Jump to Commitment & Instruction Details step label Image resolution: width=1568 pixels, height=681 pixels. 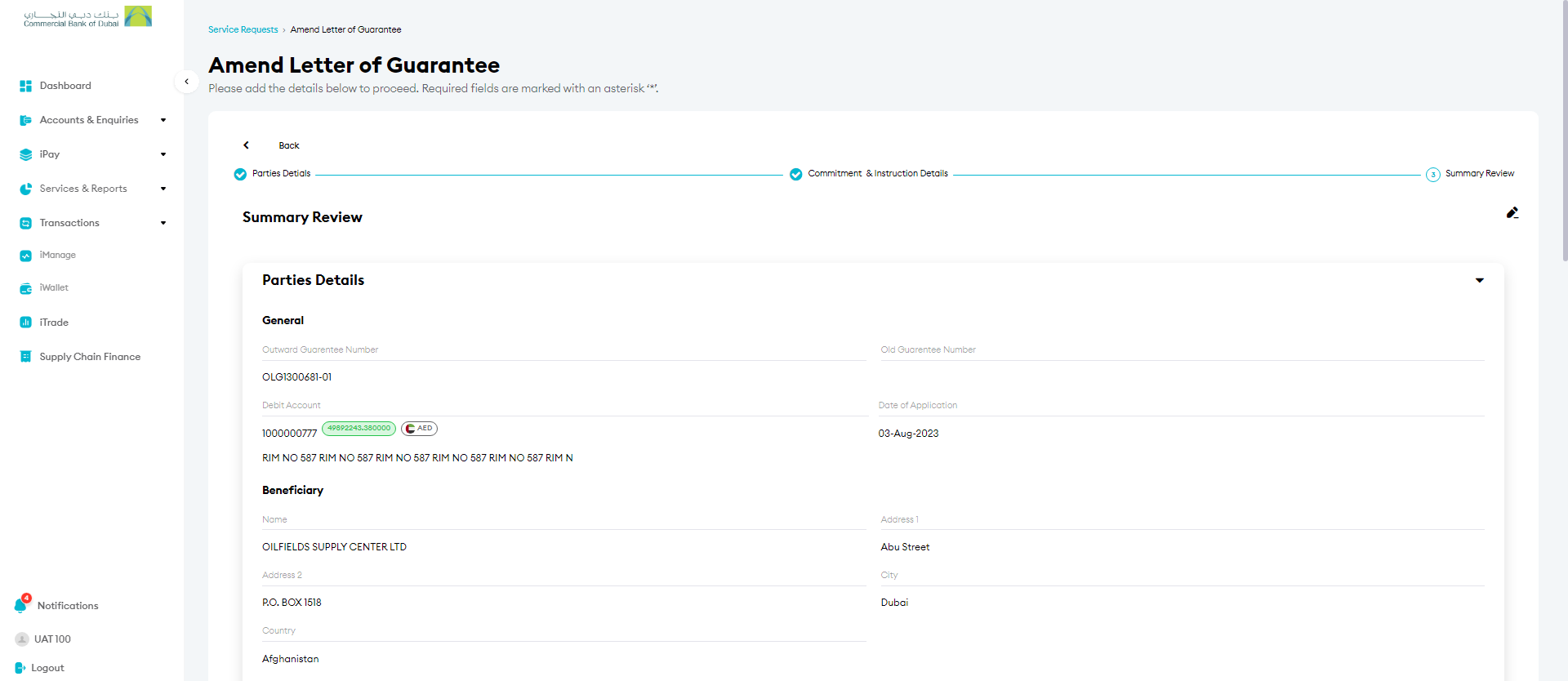click(878, 173)
